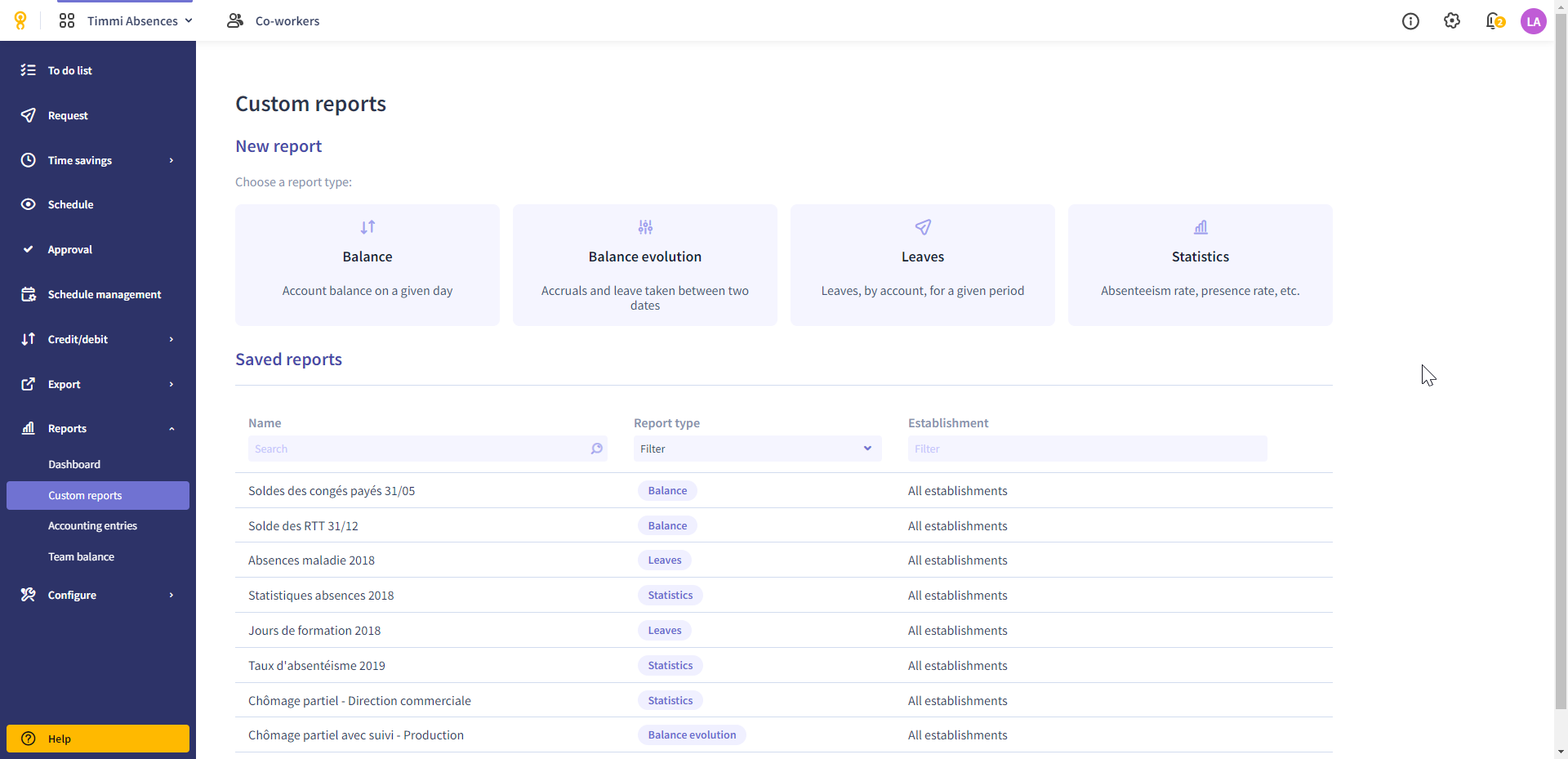This screenshot has width=1568, height=759.
Task: Select Custom reports in the sidebar
Action: (98, 495)
